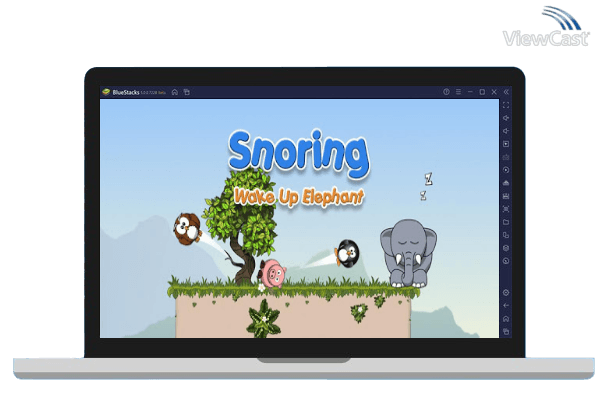Open the recent apps icon beside home
The width and height of the screenshot is (602, 414).
(187, 92)
